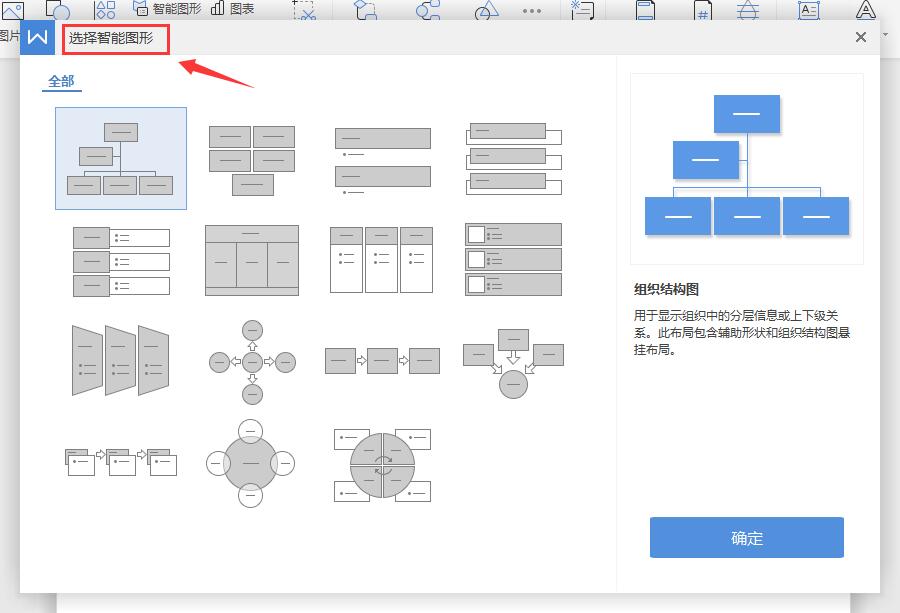
Task: Pick the stacked offset boxes list layout
Action: pyautogui.click(x=514, y=159)
